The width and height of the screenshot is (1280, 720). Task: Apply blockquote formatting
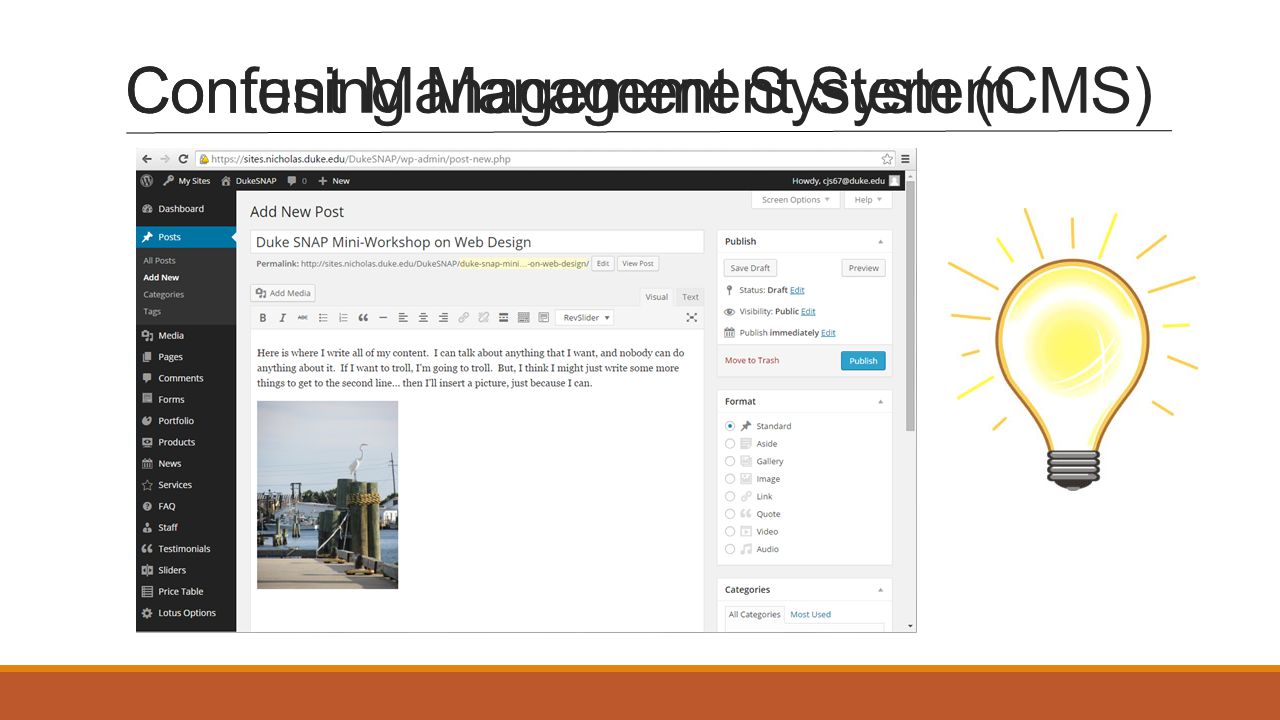(x=363, y=317)
